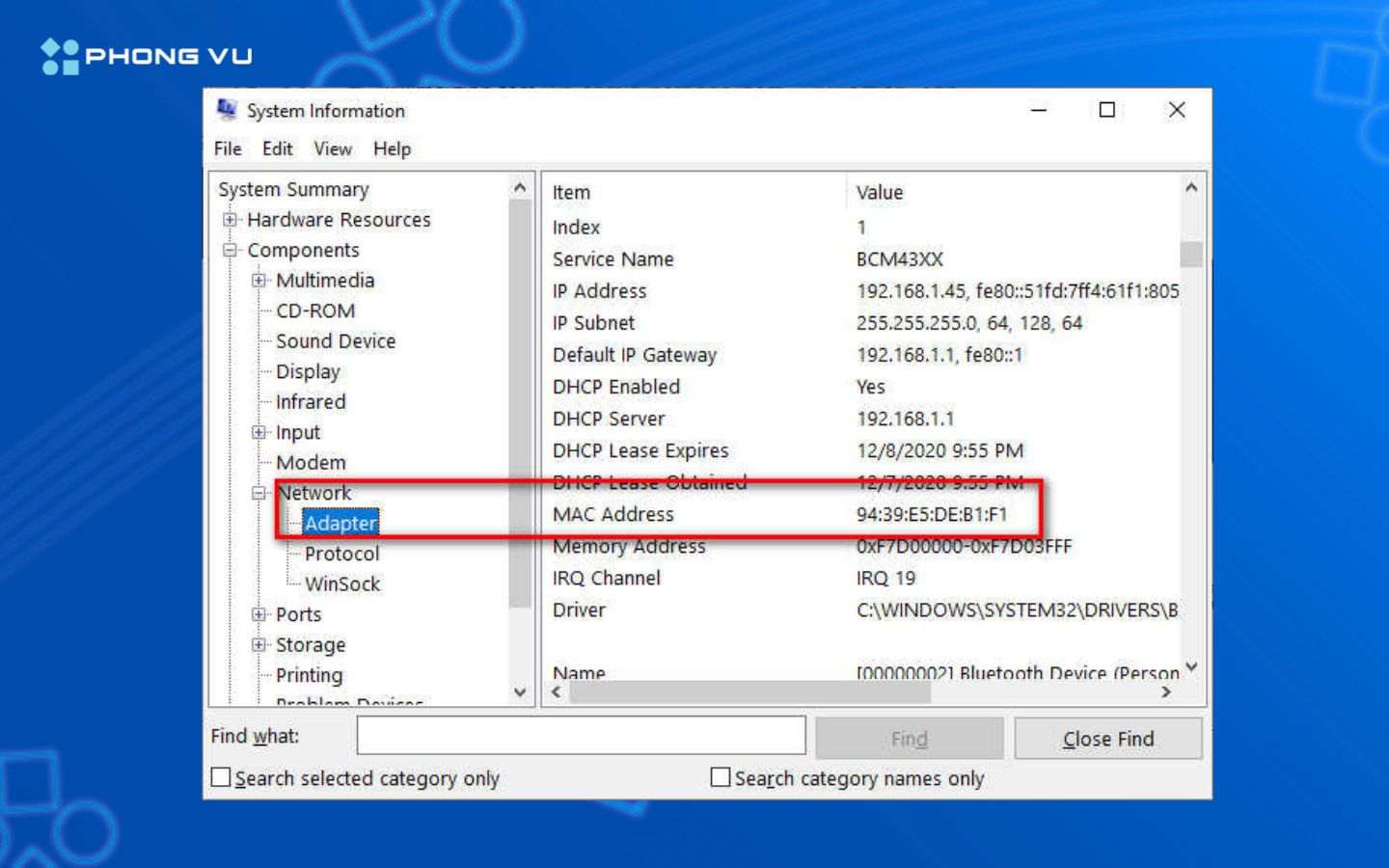1389x868 pixels.
Task: Open the File menu
Action: [228, 149]
